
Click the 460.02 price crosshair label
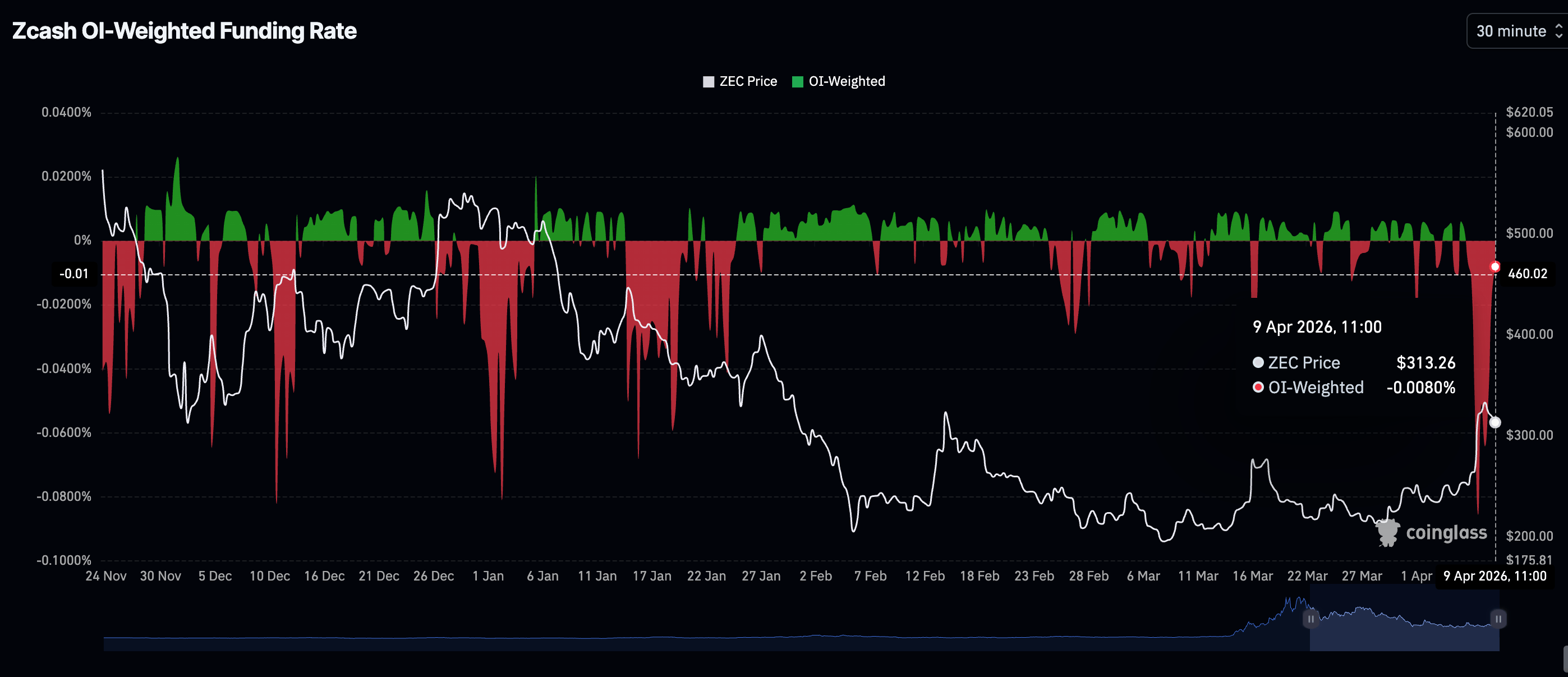click(1527, 274)
